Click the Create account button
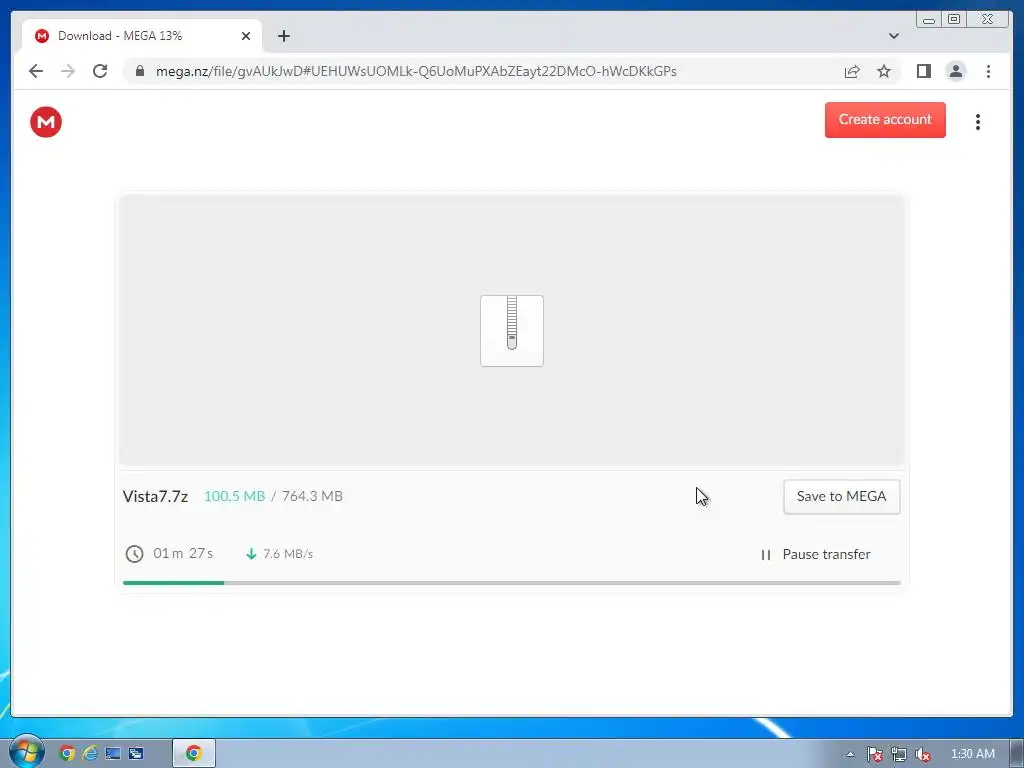 click(x=885, y=120)
